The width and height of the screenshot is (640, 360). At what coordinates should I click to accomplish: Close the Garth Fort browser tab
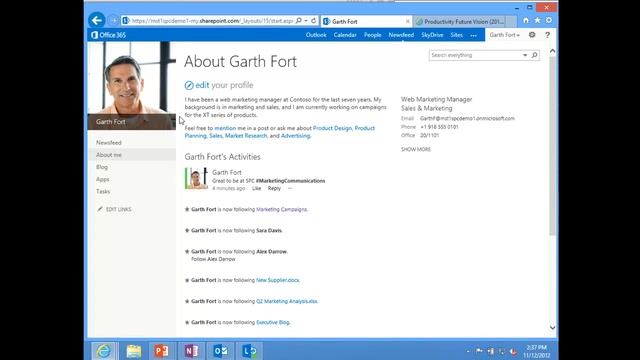408,21
